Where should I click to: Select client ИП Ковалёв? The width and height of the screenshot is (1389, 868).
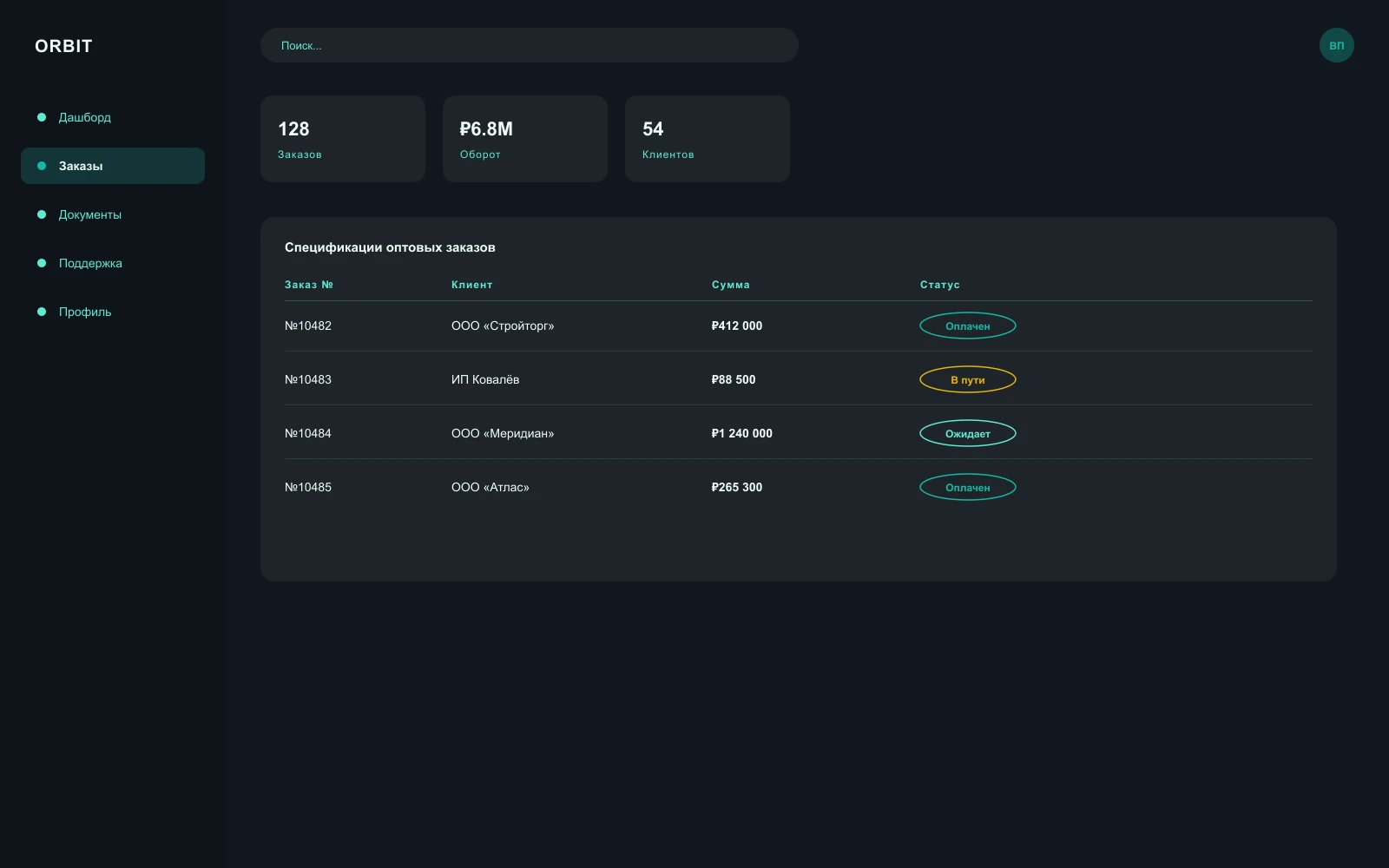pos(485,379)
